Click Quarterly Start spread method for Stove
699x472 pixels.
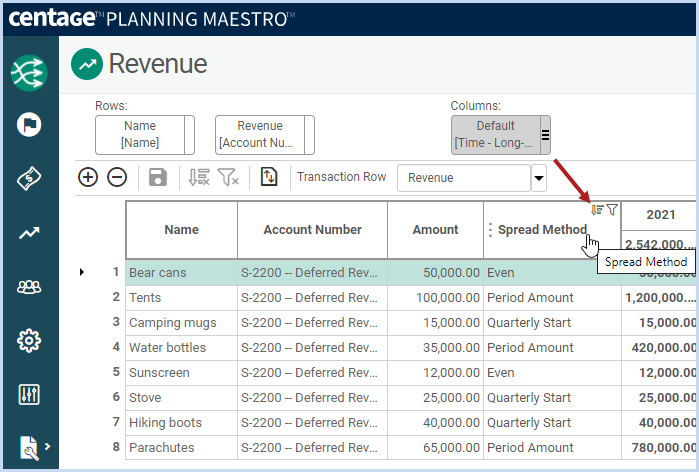click(x=552, y=398)
